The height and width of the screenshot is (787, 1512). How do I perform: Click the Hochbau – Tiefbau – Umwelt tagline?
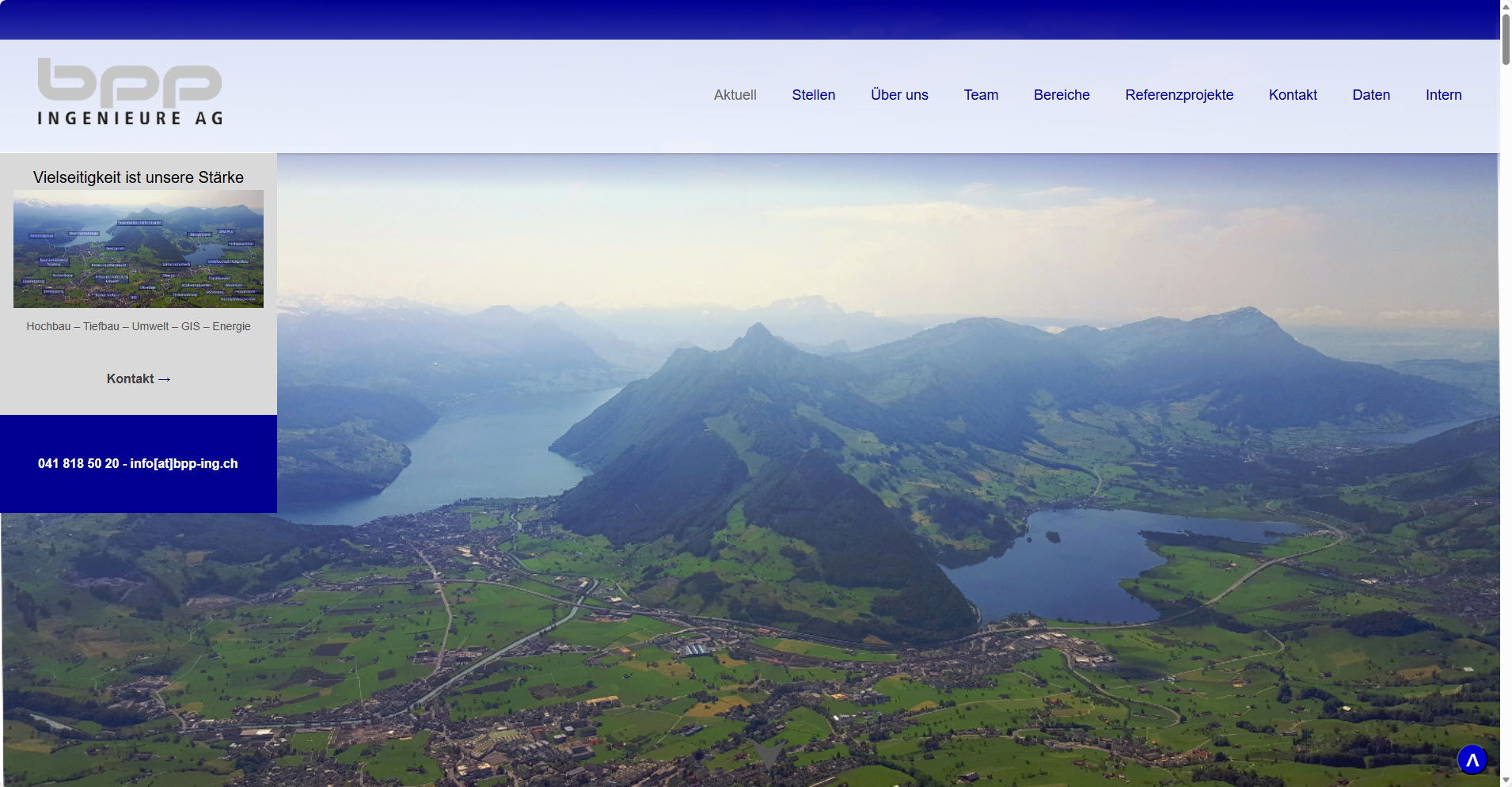[139, 326]
